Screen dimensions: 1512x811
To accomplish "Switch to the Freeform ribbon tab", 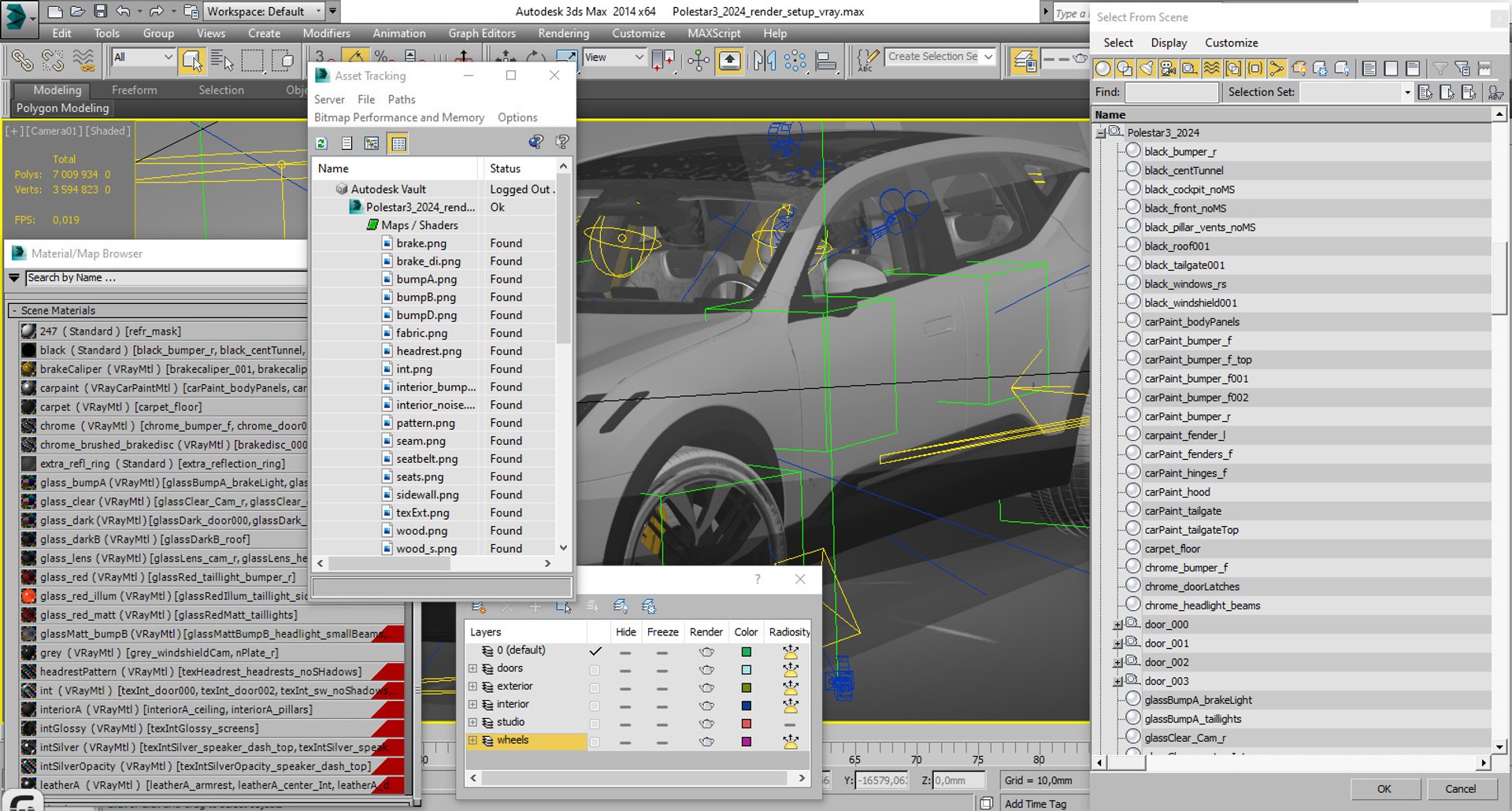I will [134, 90].
